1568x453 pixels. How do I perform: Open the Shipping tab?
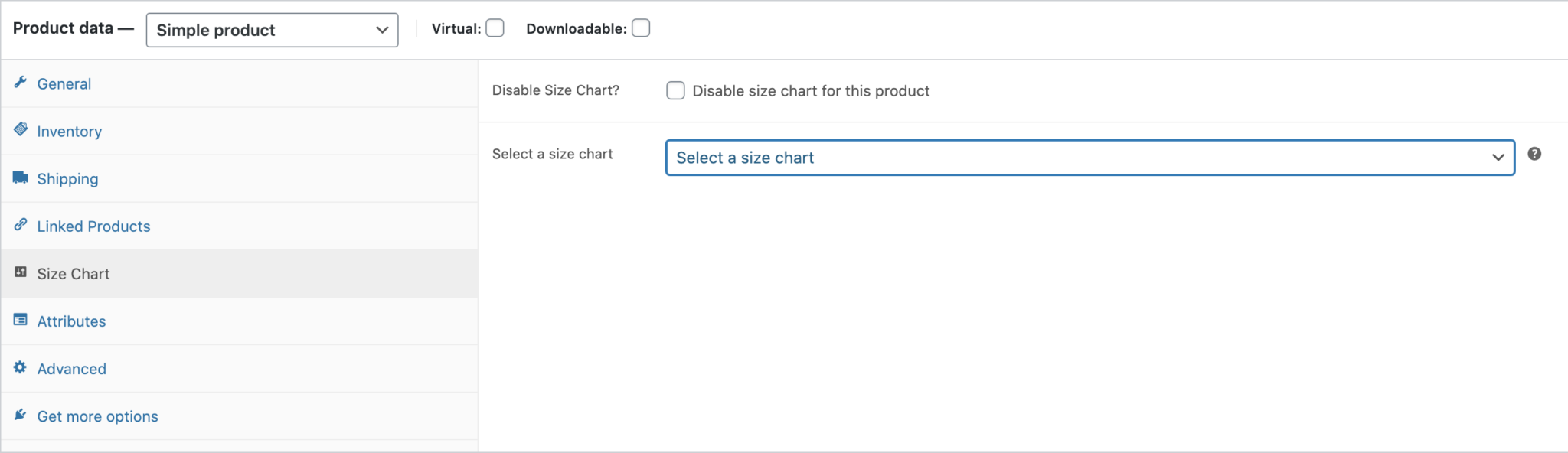[x=67, y=178]
